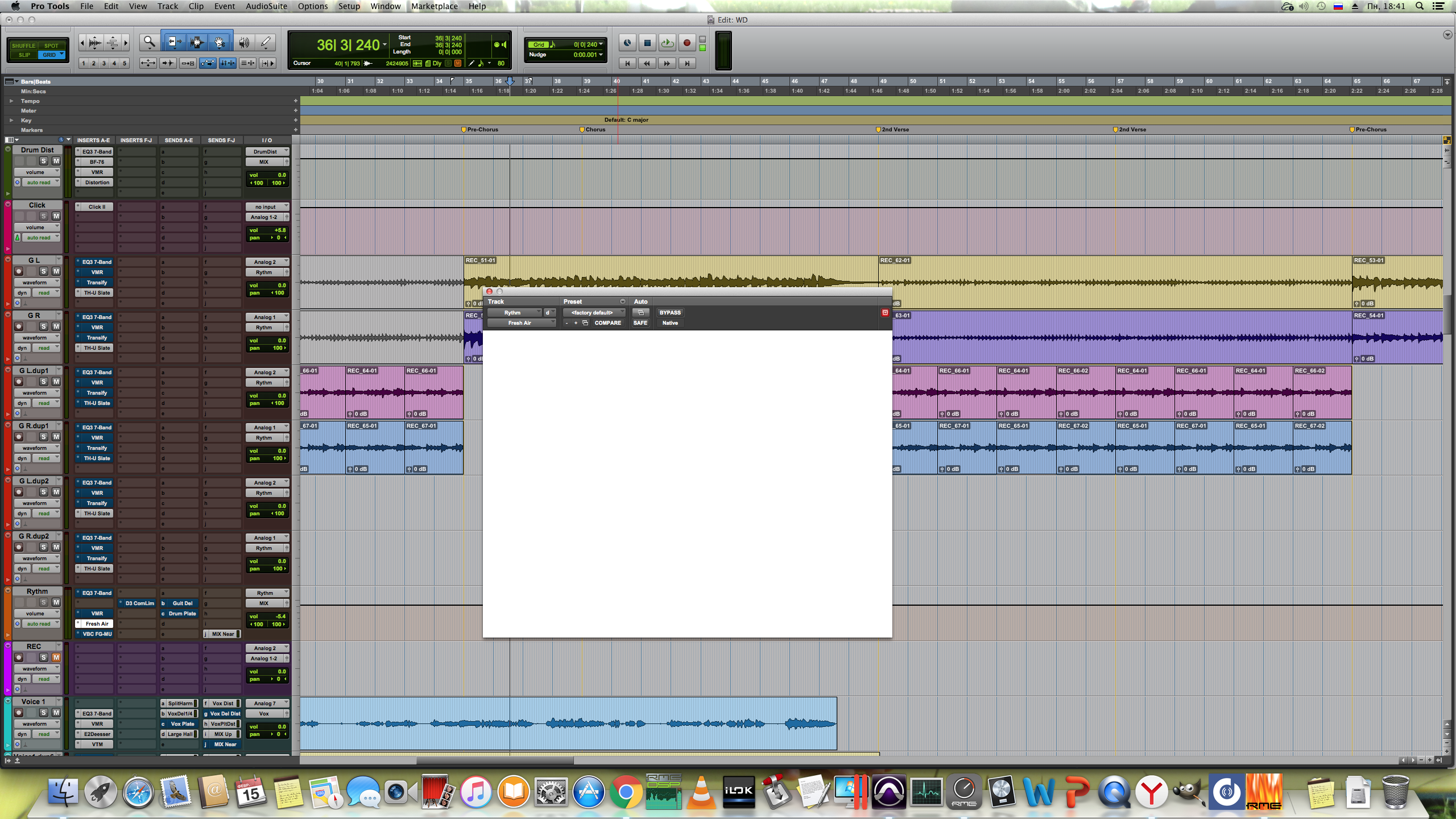1456x819 pixels.
Task: Record-enable the G L track
Action: click(19, 271)
